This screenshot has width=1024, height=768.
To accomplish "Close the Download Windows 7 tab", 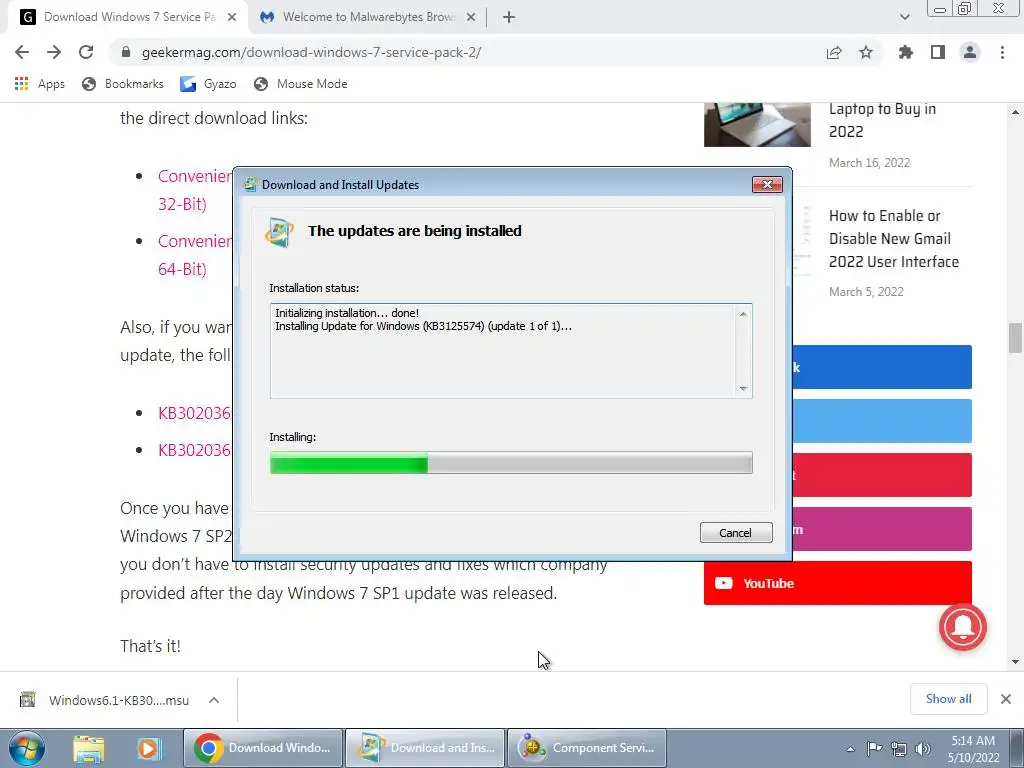I will [x=232, y=17].
